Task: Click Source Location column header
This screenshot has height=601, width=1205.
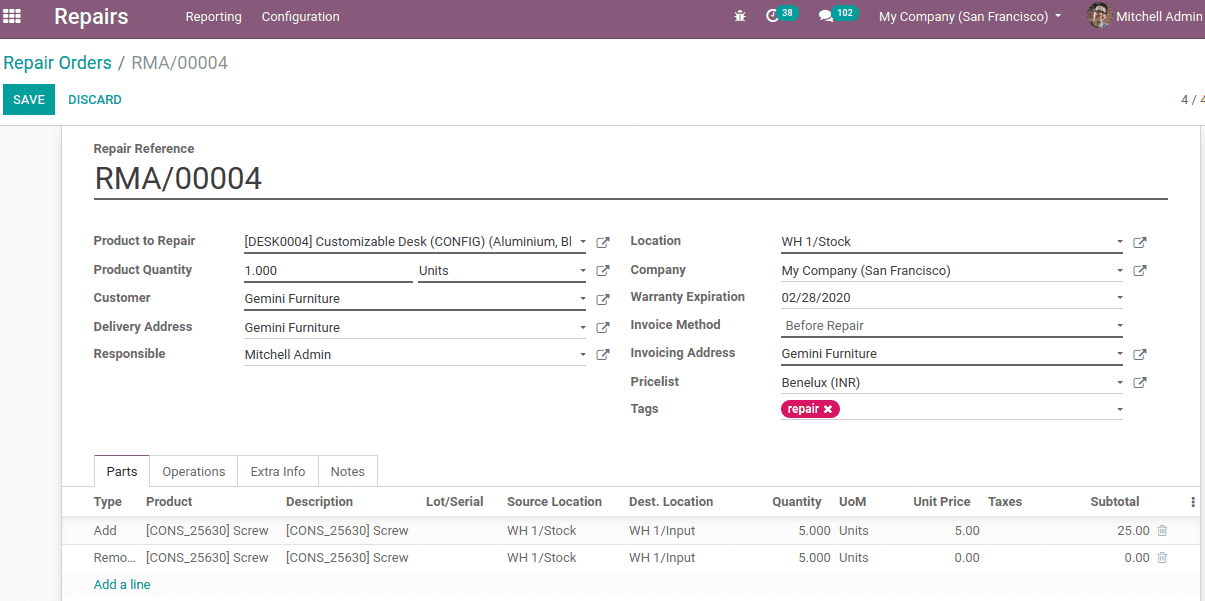Action: (554, 502)
